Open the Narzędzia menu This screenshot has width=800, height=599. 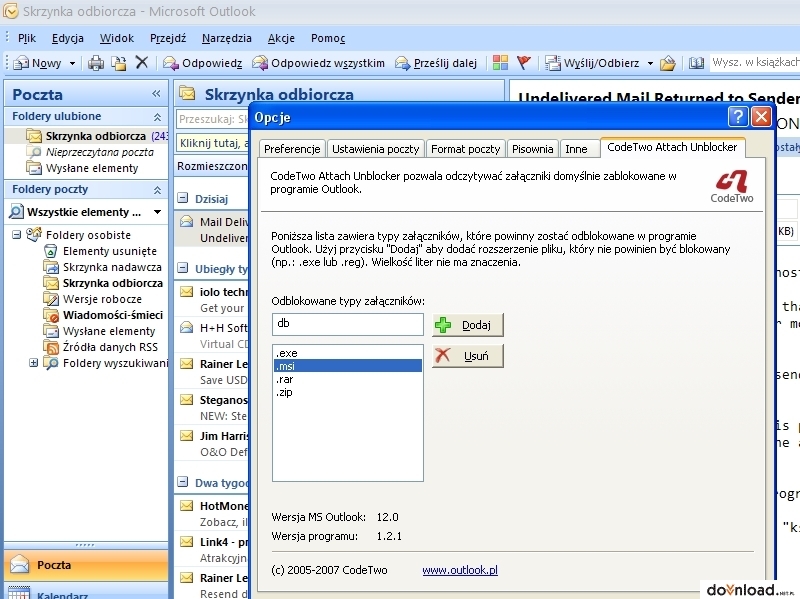point(227,38)
